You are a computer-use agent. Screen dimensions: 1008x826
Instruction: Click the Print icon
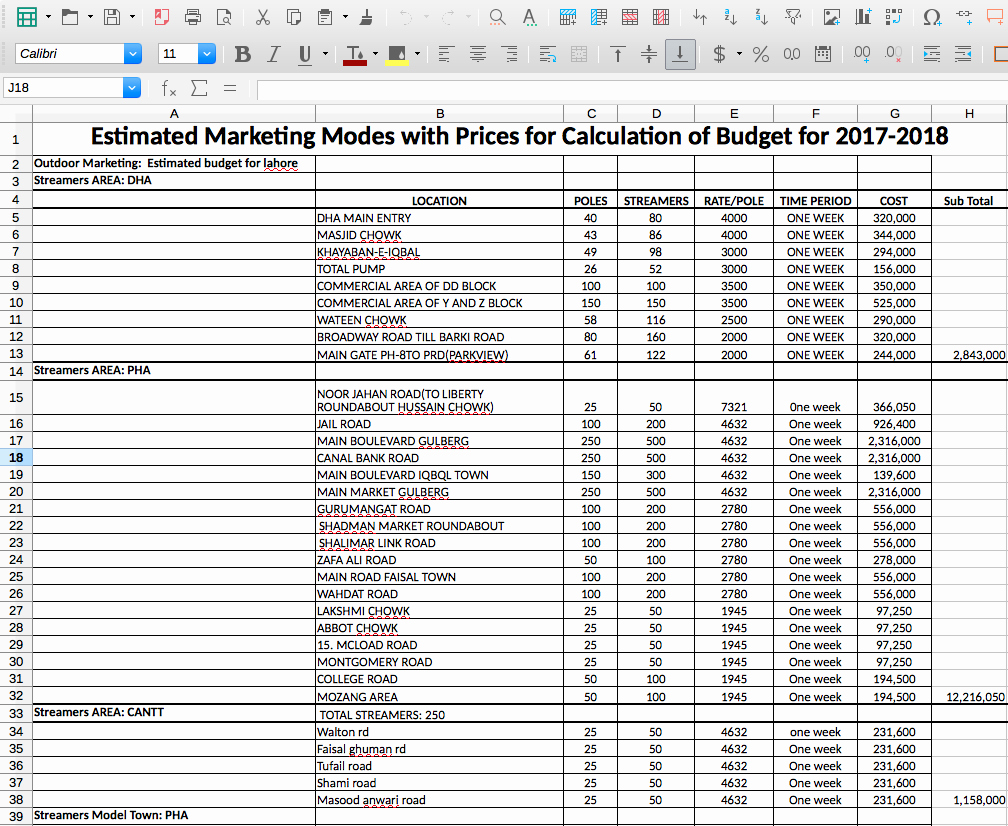pos(193,17)
